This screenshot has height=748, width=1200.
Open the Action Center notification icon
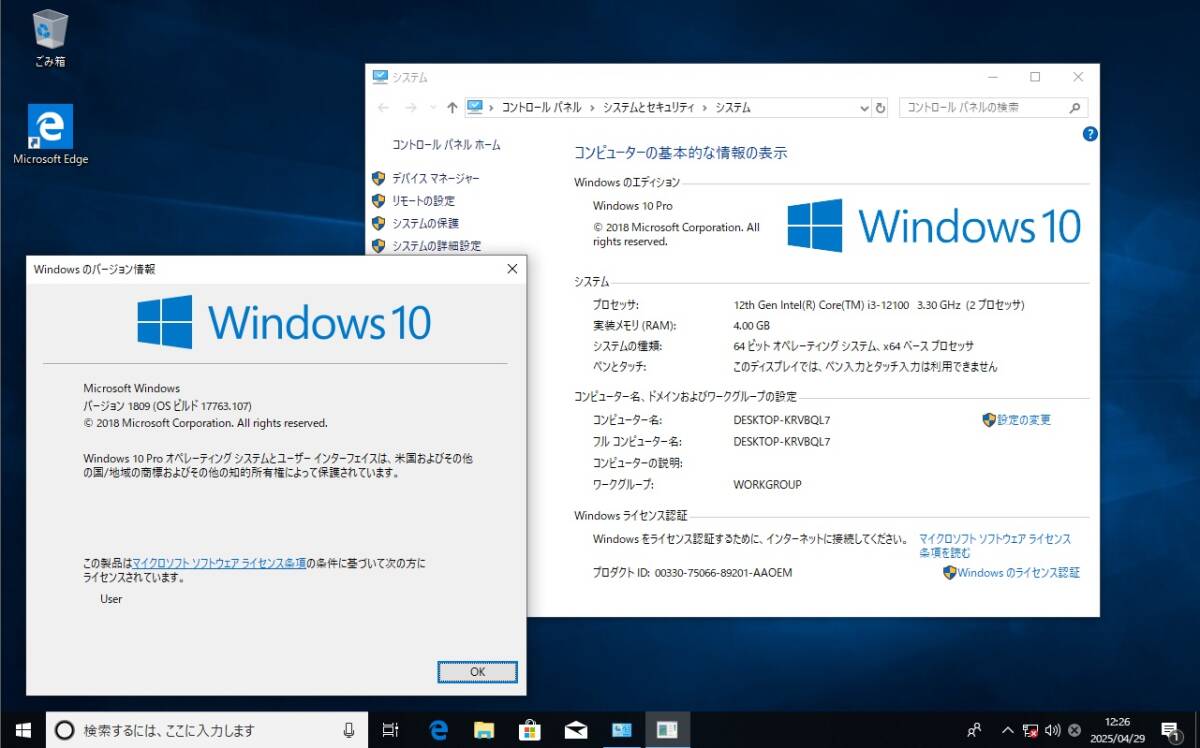(x=1170, y=730)
